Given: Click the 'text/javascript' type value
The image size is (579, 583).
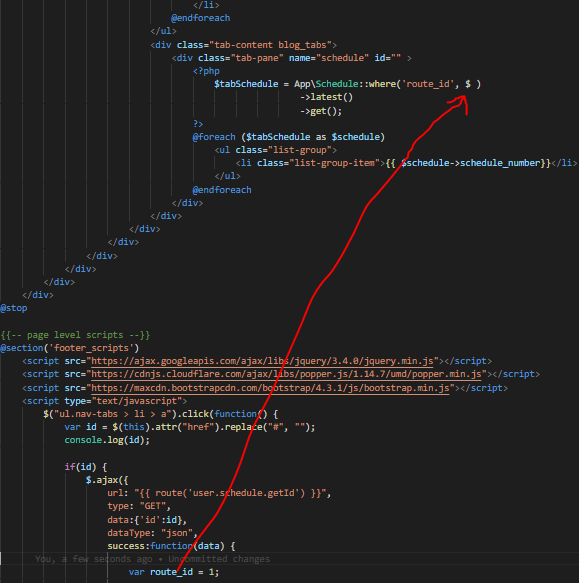Looking at the screenshot, I should coord(137,401).
